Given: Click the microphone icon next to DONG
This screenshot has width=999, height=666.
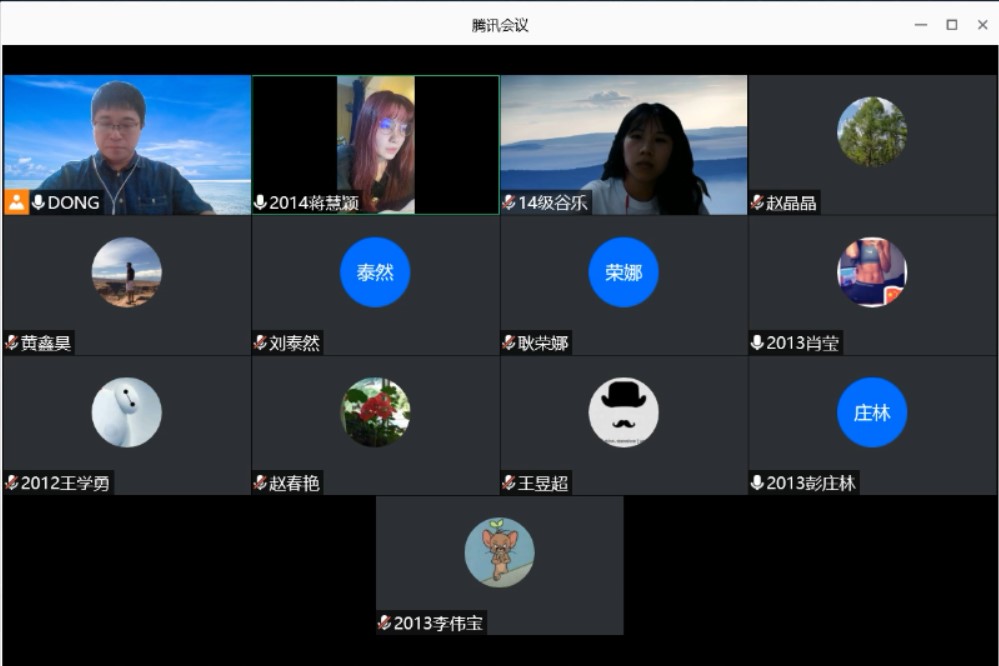Looking at the screenshot, I should click(x=39, y=203).
